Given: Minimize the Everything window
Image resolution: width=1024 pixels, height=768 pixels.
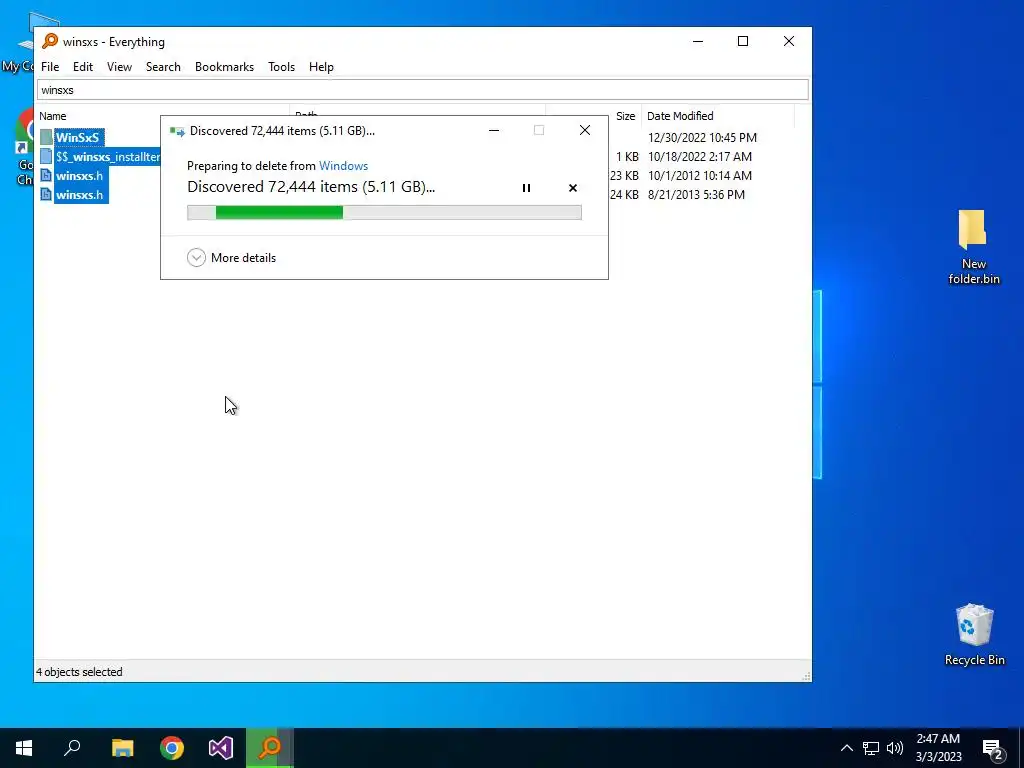Looking at the screenshot, I should pyautogui.click(x=698, y=41).
